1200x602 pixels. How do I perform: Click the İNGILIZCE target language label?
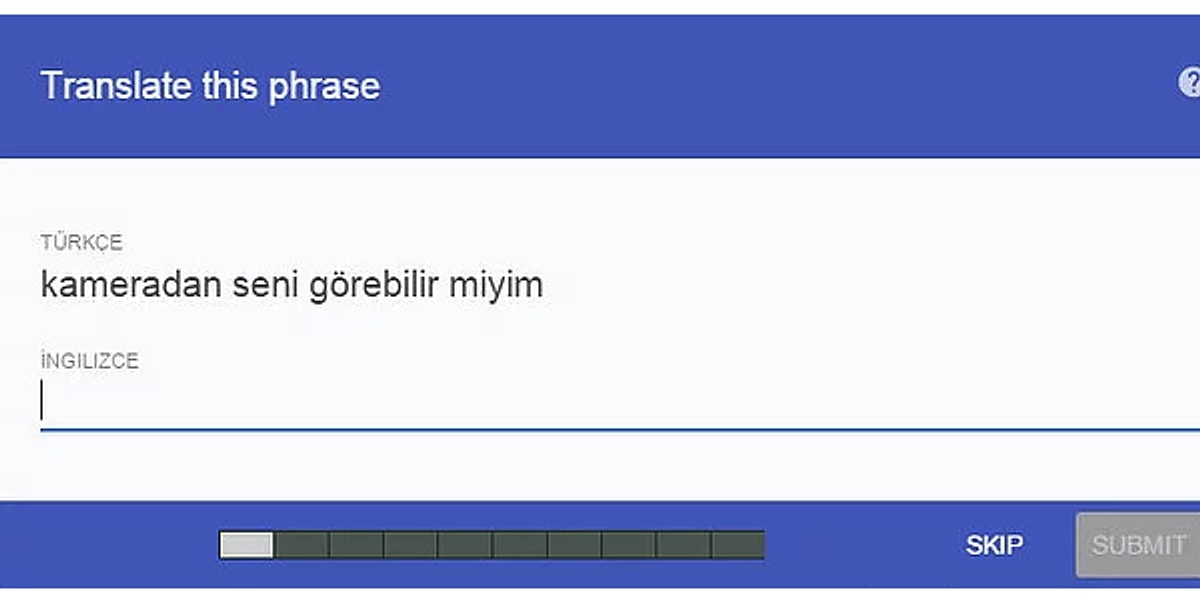[x=89, y=361]
